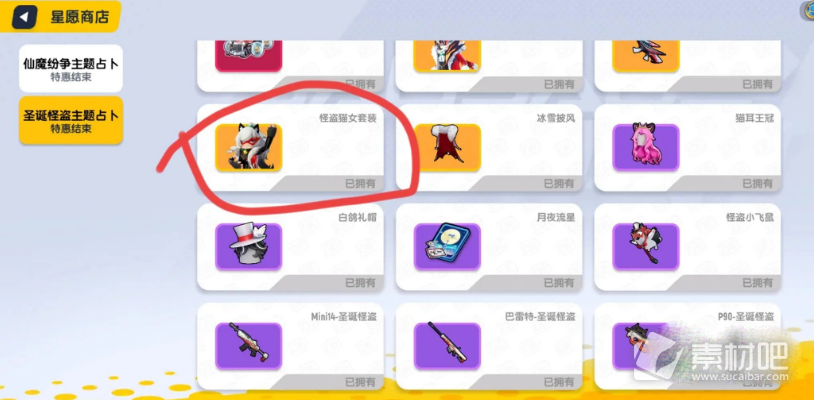Image resolution: width=814 pixels, height=400 pixels.
Task: Open the 月夜流星 card item icon
Action: point(447,246)
